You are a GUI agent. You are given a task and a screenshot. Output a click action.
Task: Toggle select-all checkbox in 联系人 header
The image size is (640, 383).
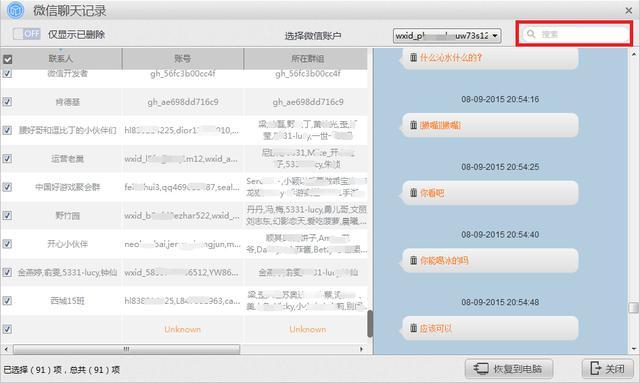point(7,59)
